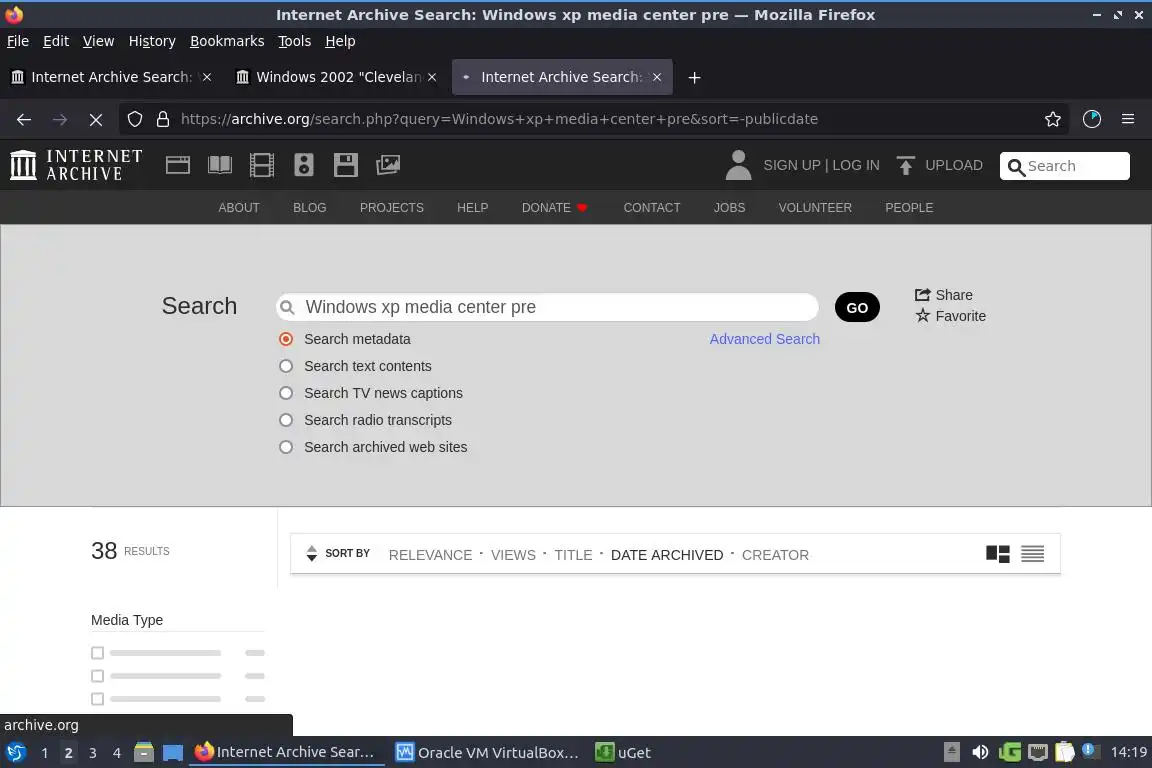
Task: Click the Favorite link
Action: 950,316
